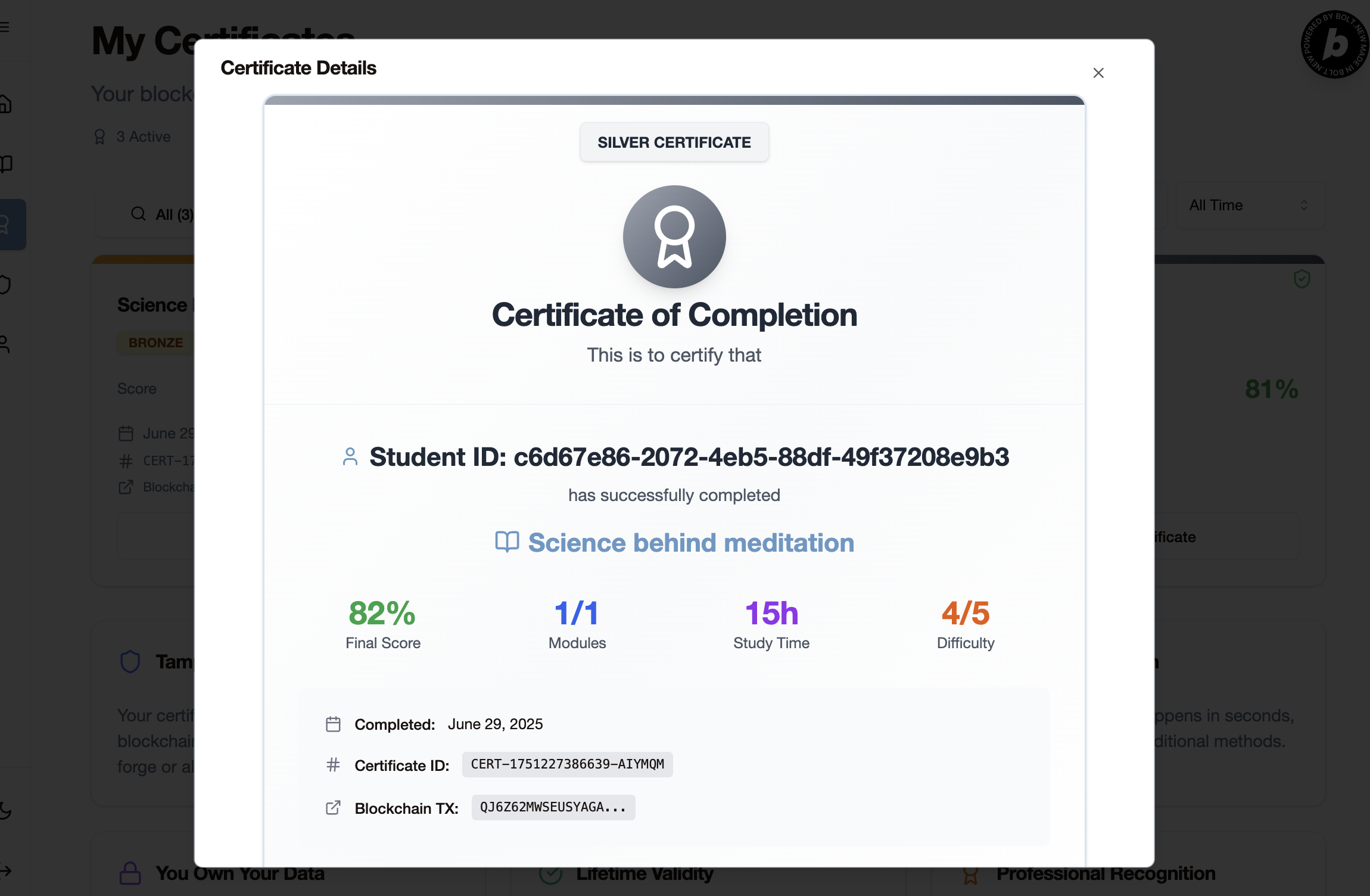
Task: Click the silver award ribbon medallion icon
Action: point(674,237)
